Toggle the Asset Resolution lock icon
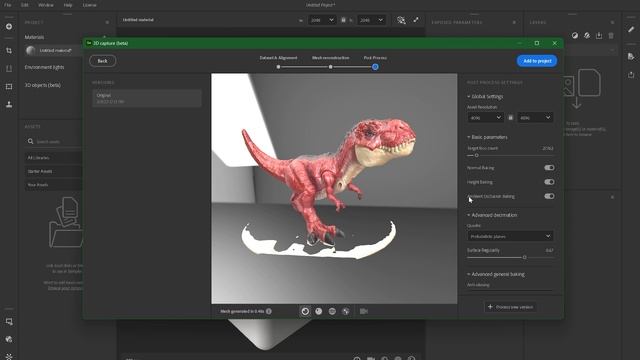Screen dimensions: 640x360 coord(511,118)
